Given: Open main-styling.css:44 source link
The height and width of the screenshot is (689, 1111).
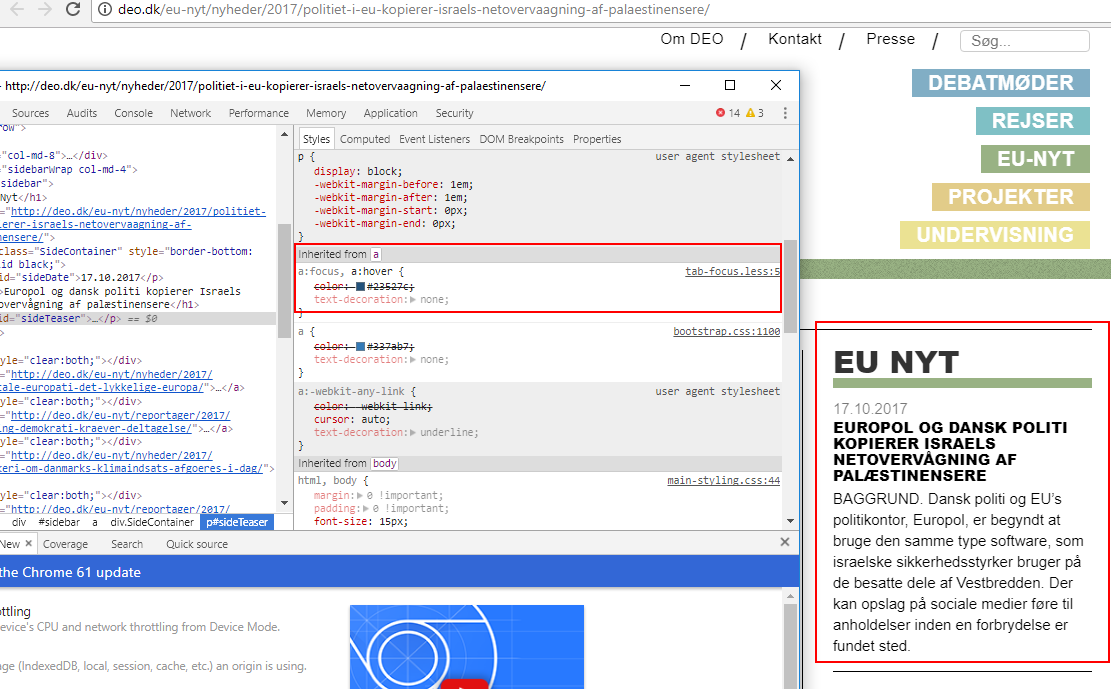Looking at the screenshot, I should (x=723, y=481).
